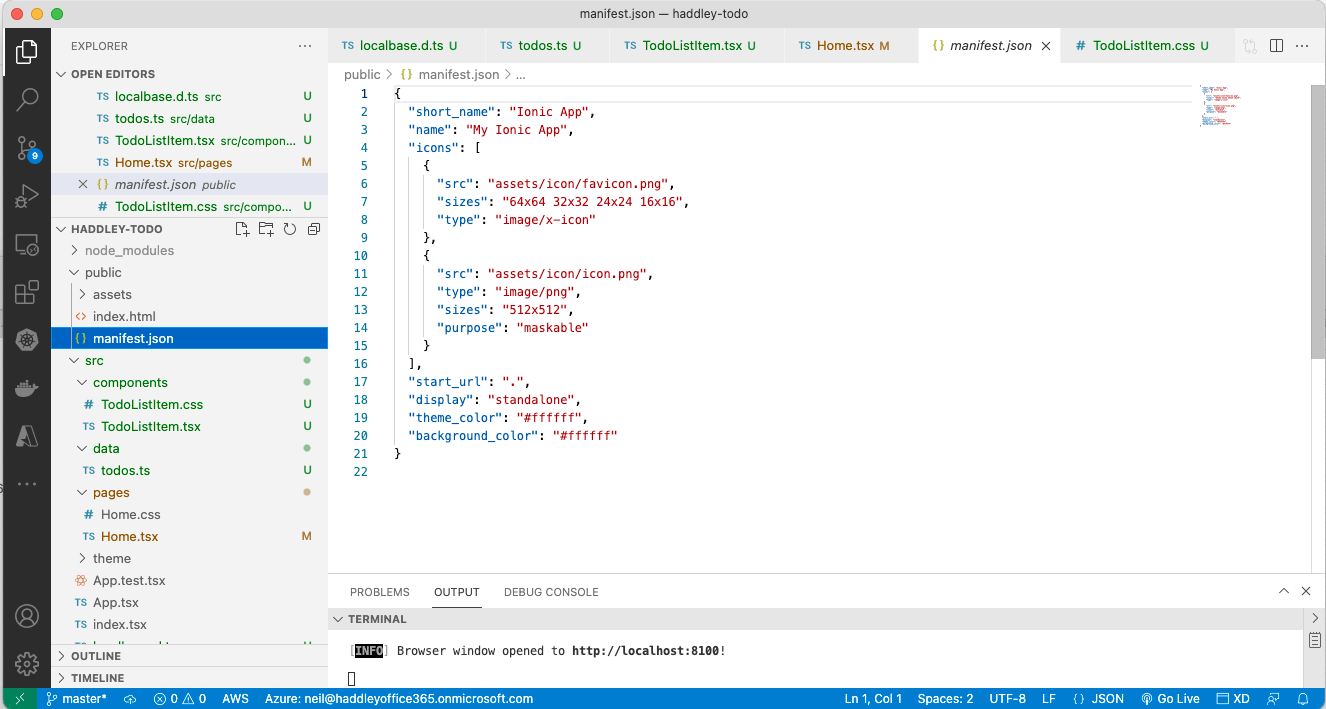The image size is (1326, 709).
Task: Expand the node_modules folder
Action: click(129, 251)
